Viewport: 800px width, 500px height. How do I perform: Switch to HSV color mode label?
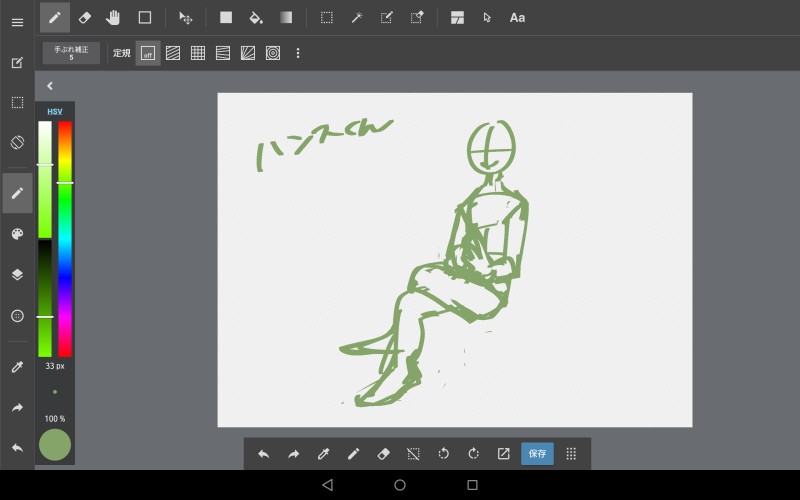pos(54,112)
